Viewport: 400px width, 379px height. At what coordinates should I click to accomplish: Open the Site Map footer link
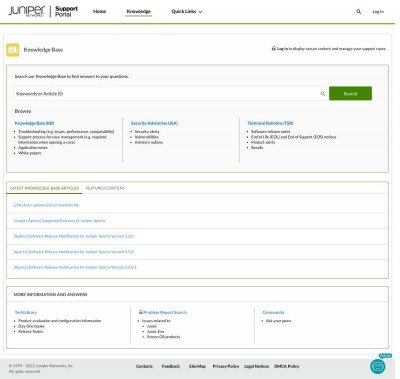[197, 366]
